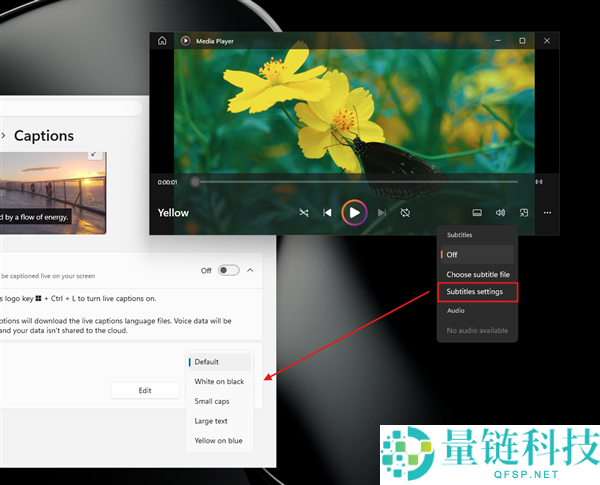Click the breadcrumb chevron before Captions
The height and width of the screenshot is (485, 600).
point(3,135)
